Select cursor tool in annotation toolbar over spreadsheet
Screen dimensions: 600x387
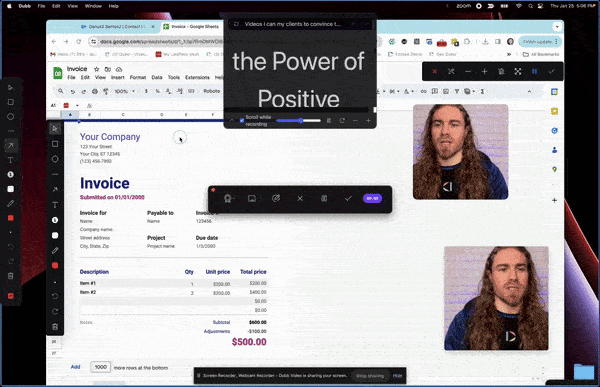point(55,129)
